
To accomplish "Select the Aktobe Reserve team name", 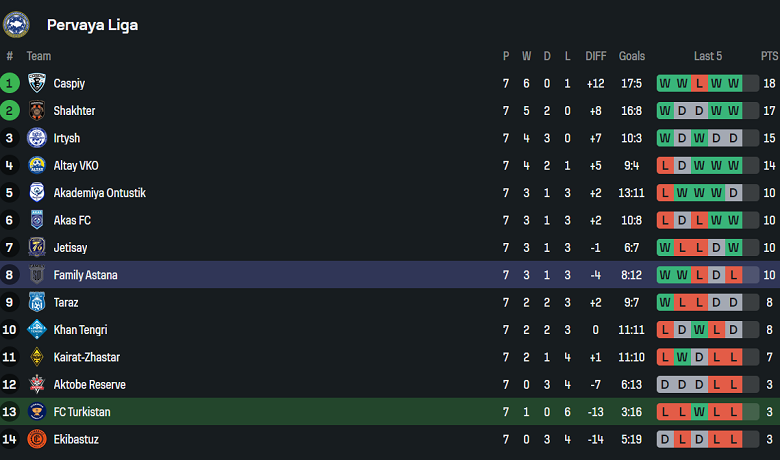I will (x=89, y=384).
